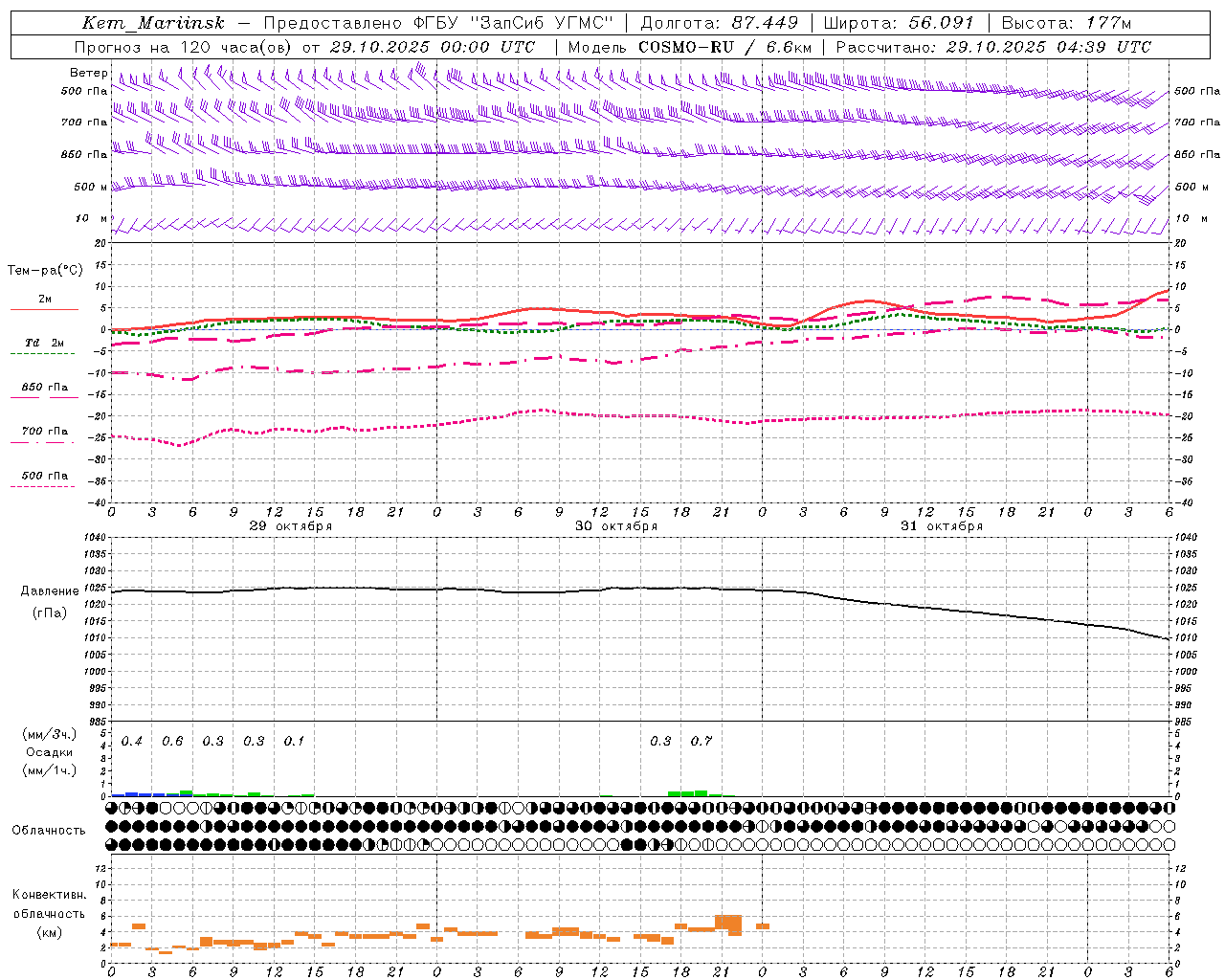Click the Td 2м dew point legend entry

coord(44,343)
